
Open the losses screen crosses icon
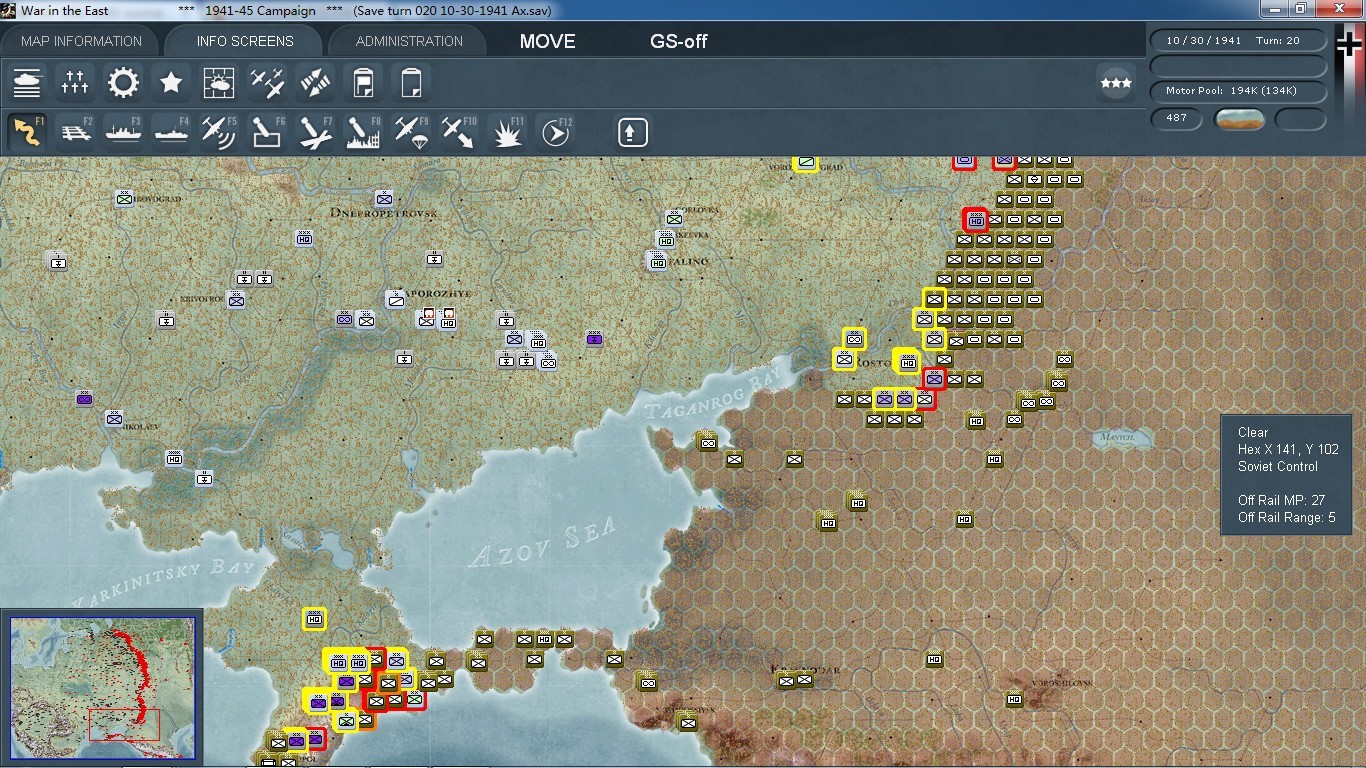(75, 83)
